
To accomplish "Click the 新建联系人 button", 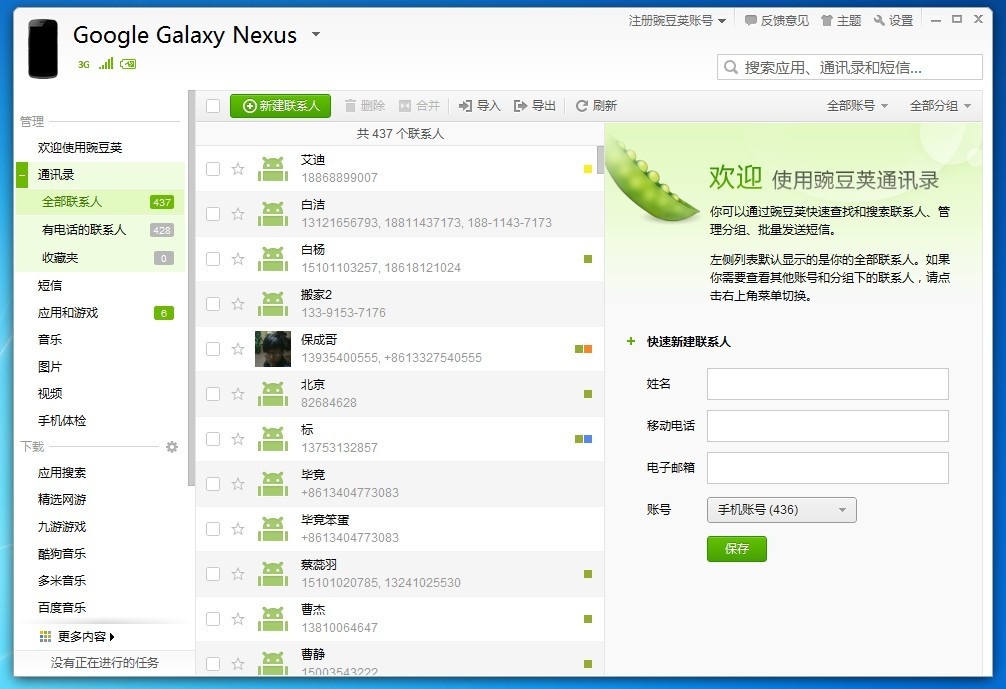I will coord(280,106).
